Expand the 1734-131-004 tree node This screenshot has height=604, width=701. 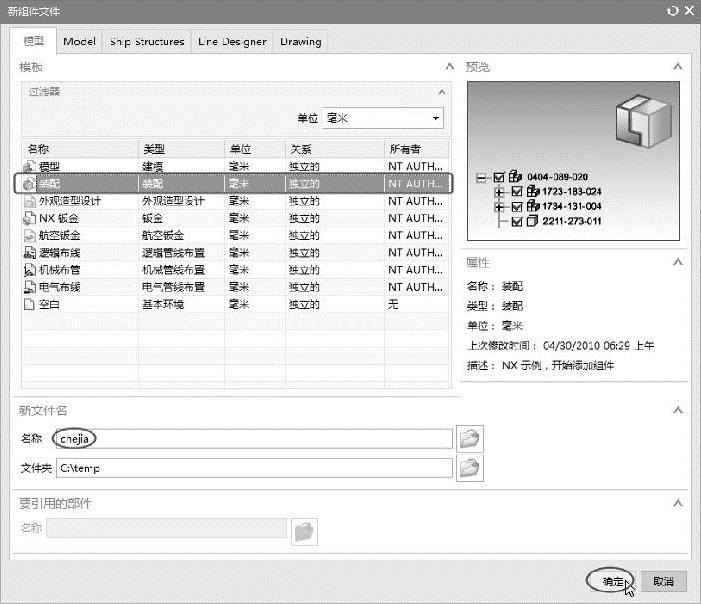499,207
